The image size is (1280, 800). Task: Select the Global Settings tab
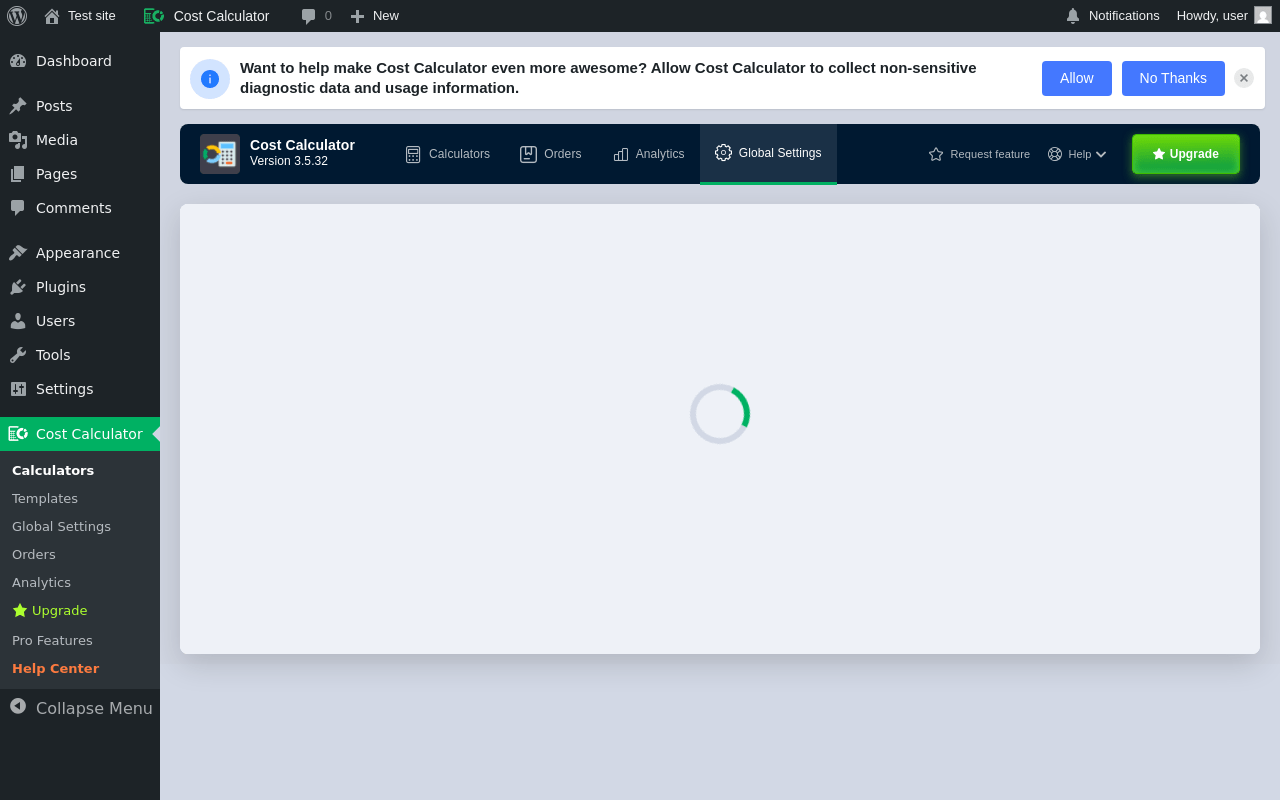tap(768, 153)
